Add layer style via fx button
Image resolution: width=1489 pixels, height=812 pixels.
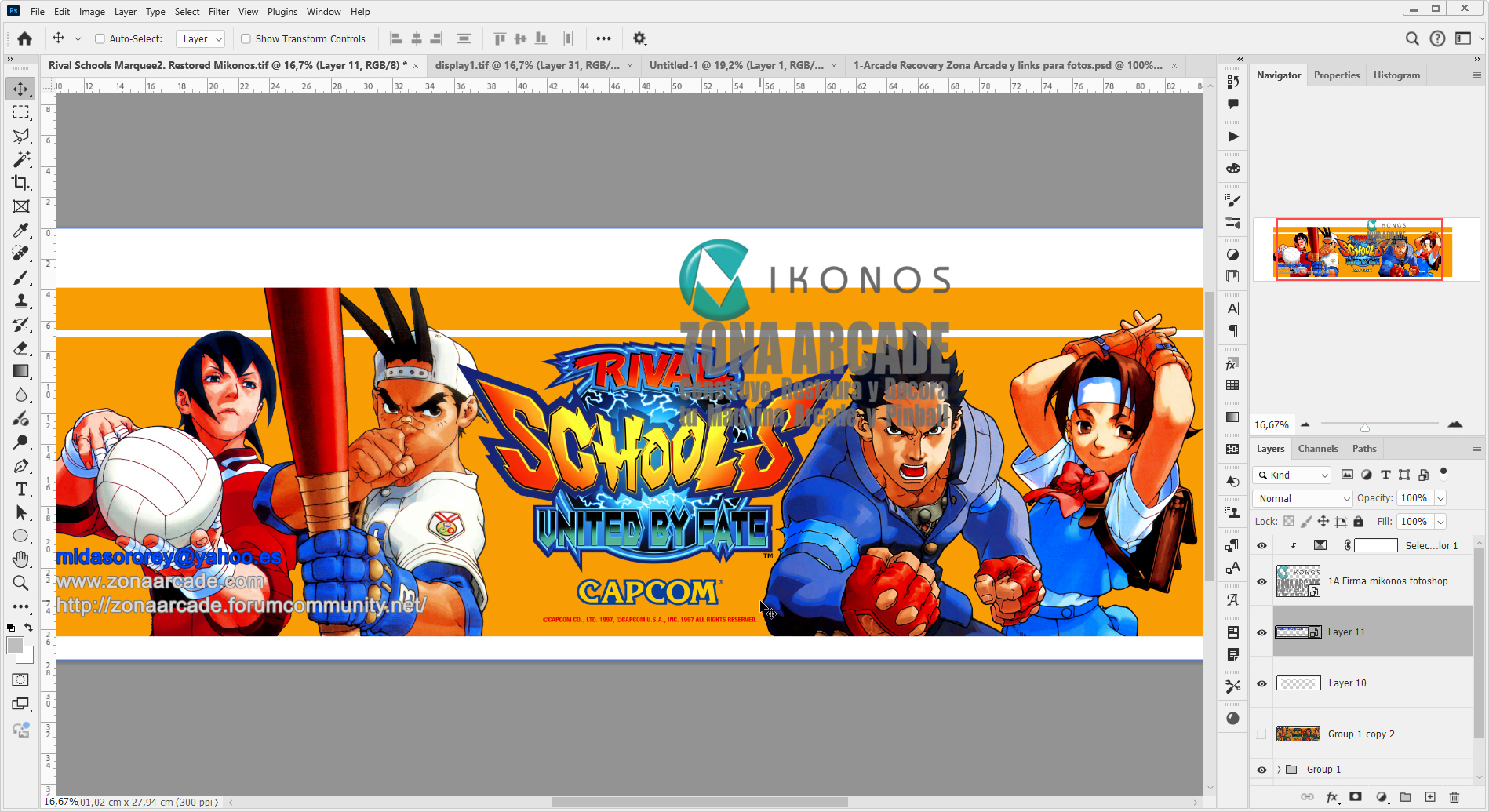[1332, 796]
